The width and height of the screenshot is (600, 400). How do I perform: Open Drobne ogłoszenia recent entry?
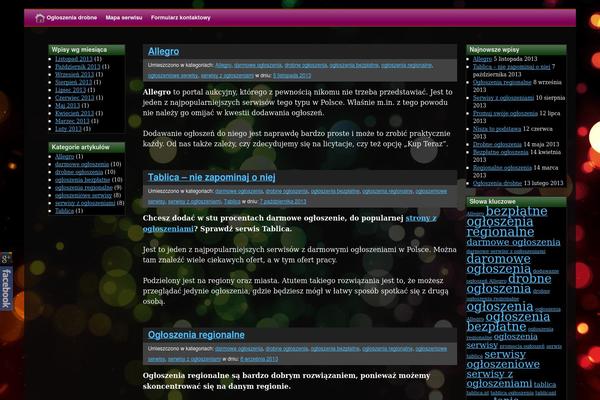497,145
